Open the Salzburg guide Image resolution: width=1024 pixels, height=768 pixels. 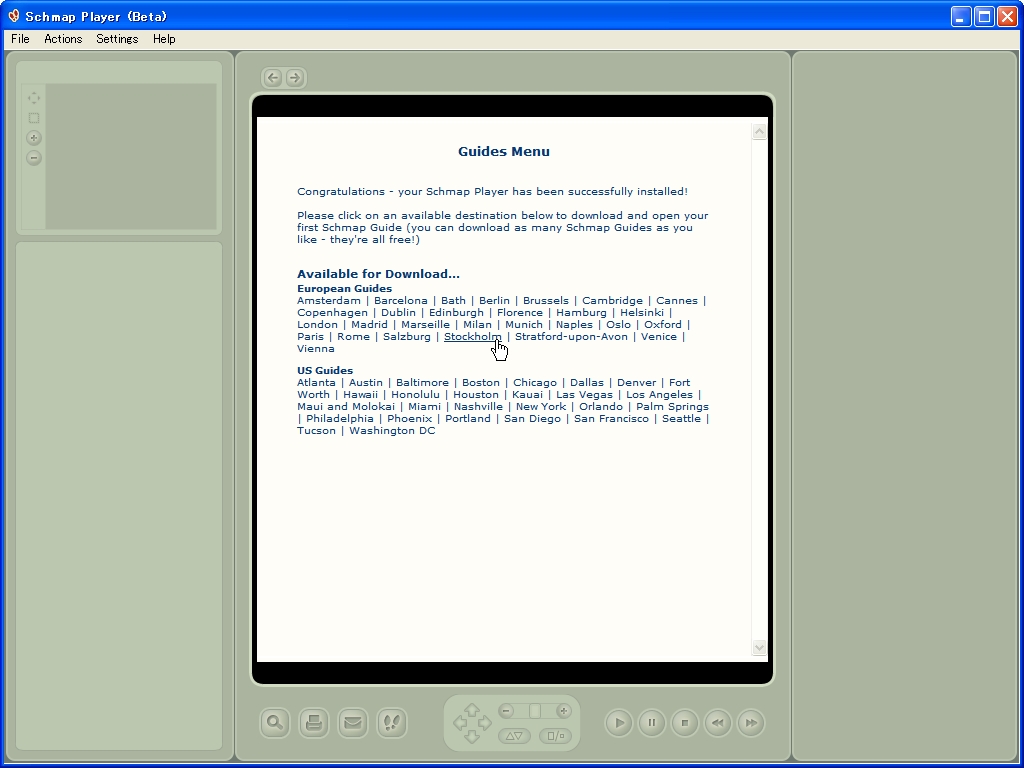[407, 337]
